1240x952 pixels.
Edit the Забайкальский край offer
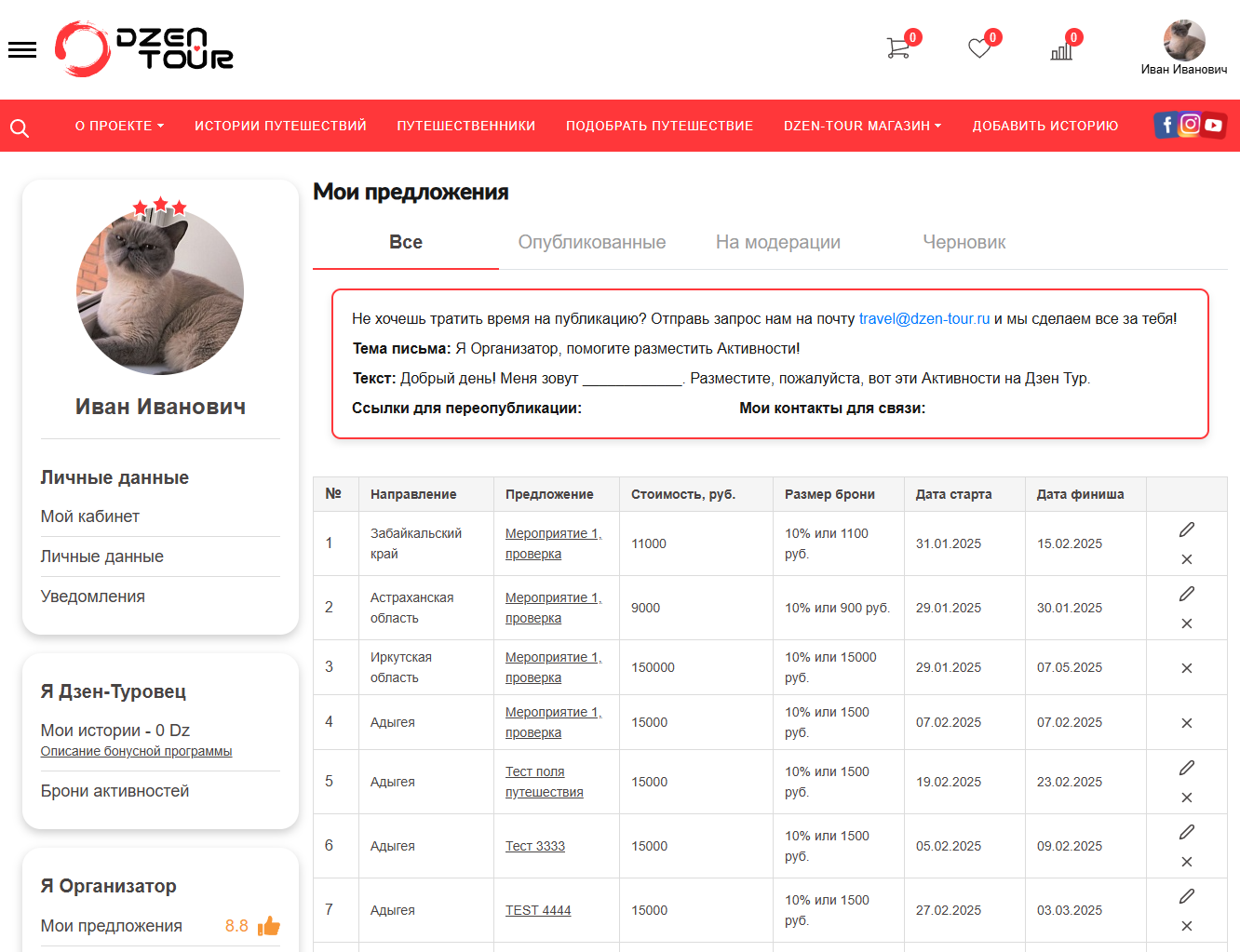[x=1187, y=530]
